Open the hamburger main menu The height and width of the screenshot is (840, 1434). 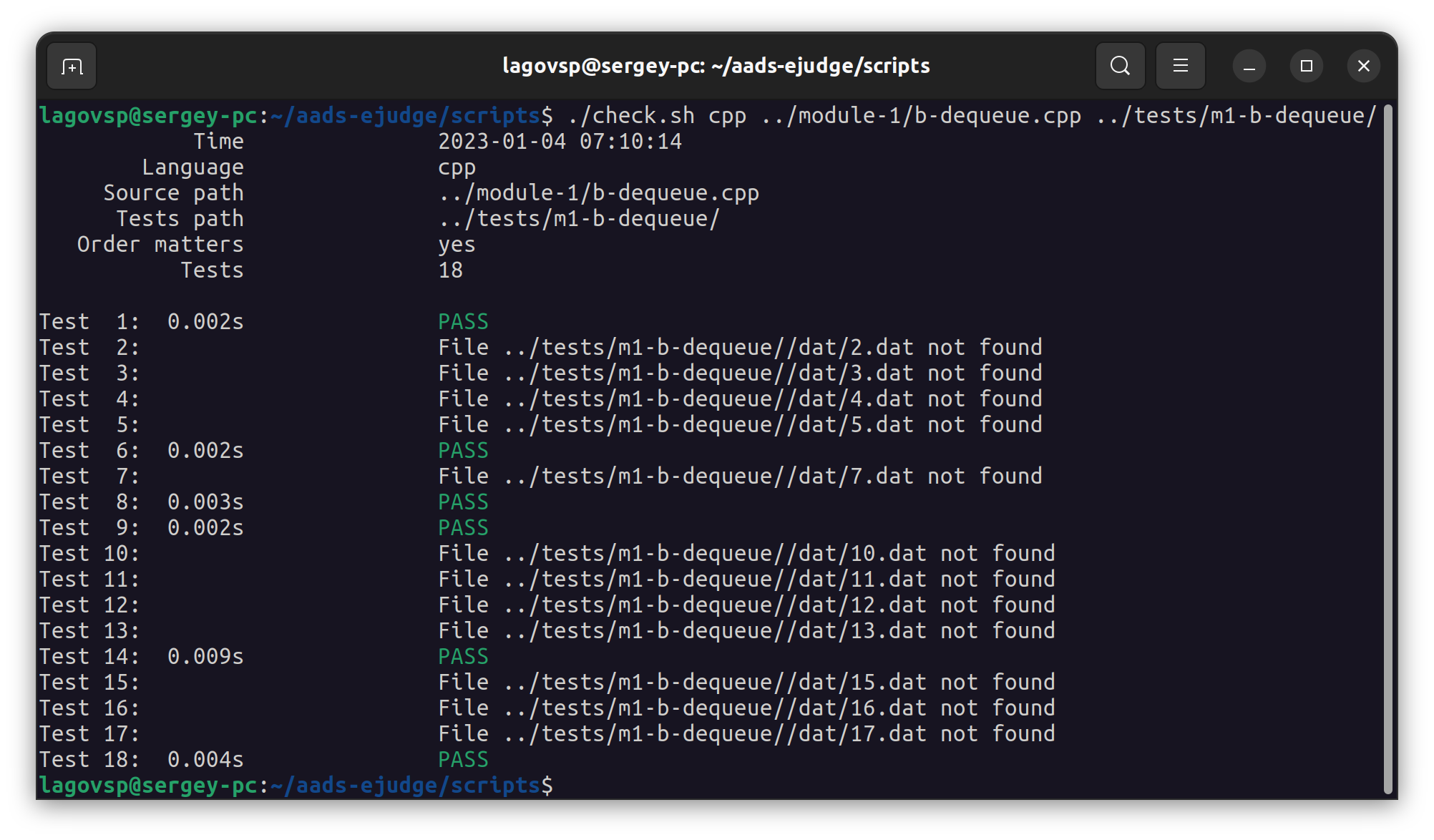click(x=1180, y=67)
